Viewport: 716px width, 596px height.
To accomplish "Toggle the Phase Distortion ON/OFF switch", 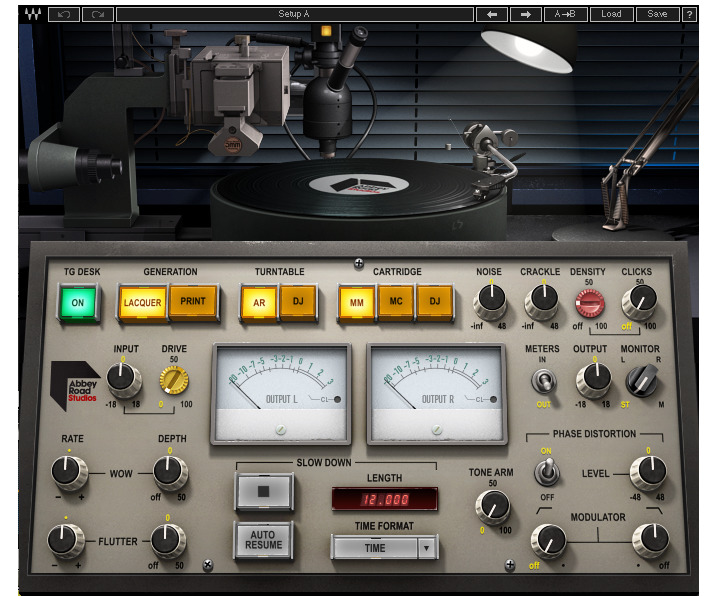I will pyautogui.click(x=546, y=473).
